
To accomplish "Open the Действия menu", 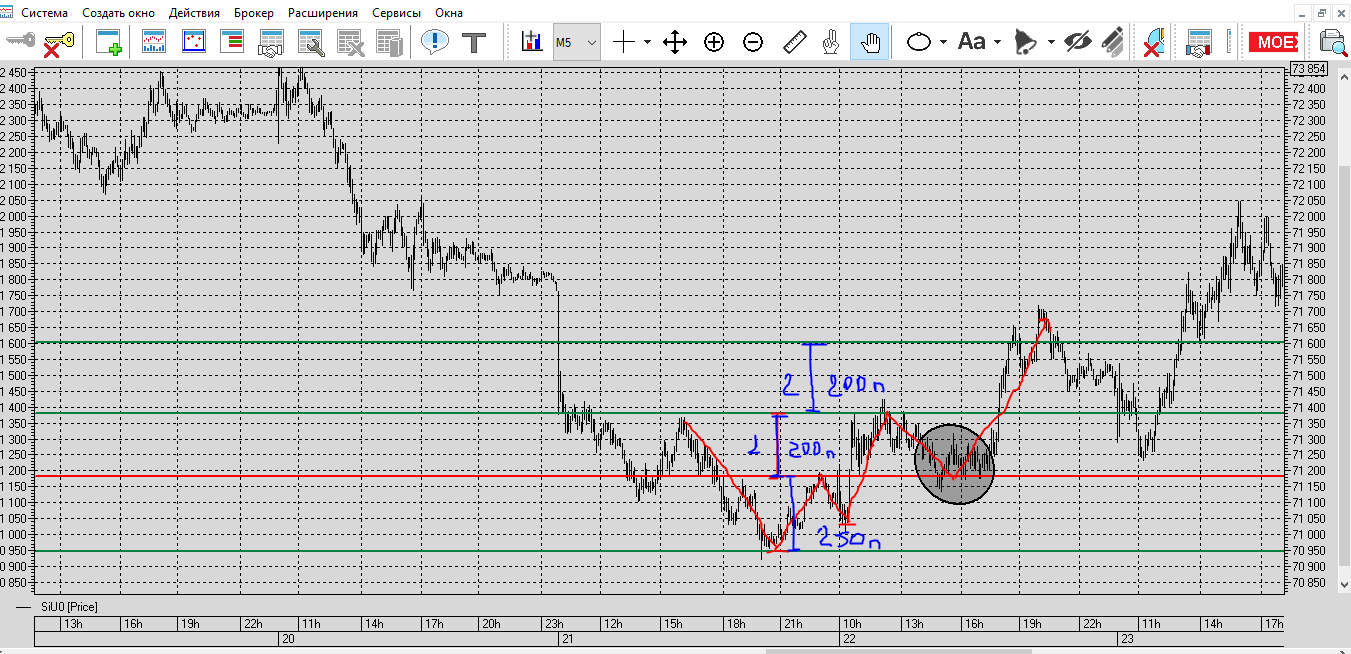I will (195, 13).
